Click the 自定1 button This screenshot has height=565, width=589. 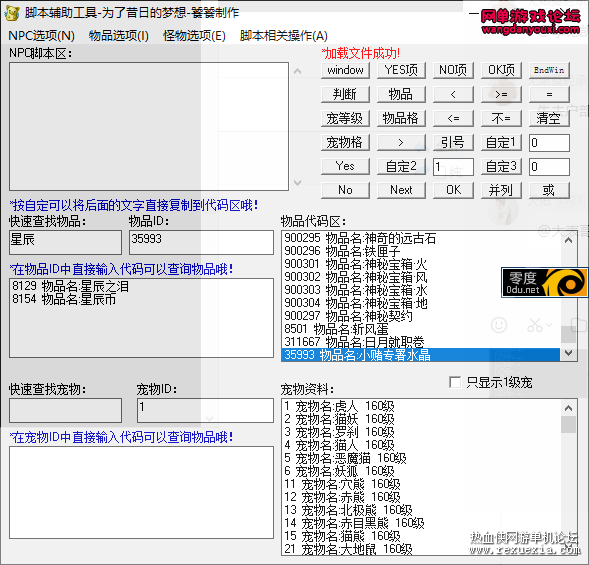tap(501, 142)
